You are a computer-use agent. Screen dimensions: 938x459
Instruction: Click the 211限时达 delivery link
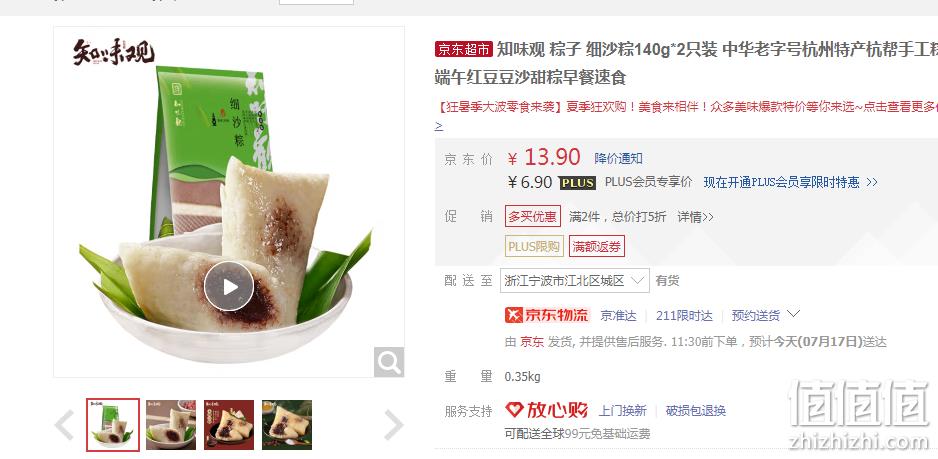(x=684, y=315)
